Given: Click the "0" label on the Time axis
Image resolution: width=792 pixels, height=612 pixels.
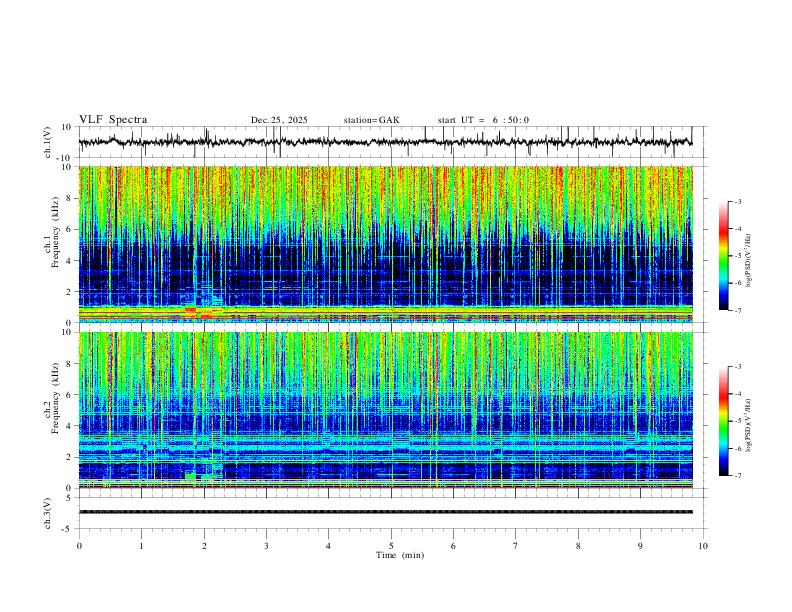Looking at the screenshot, I should point(79,546).
